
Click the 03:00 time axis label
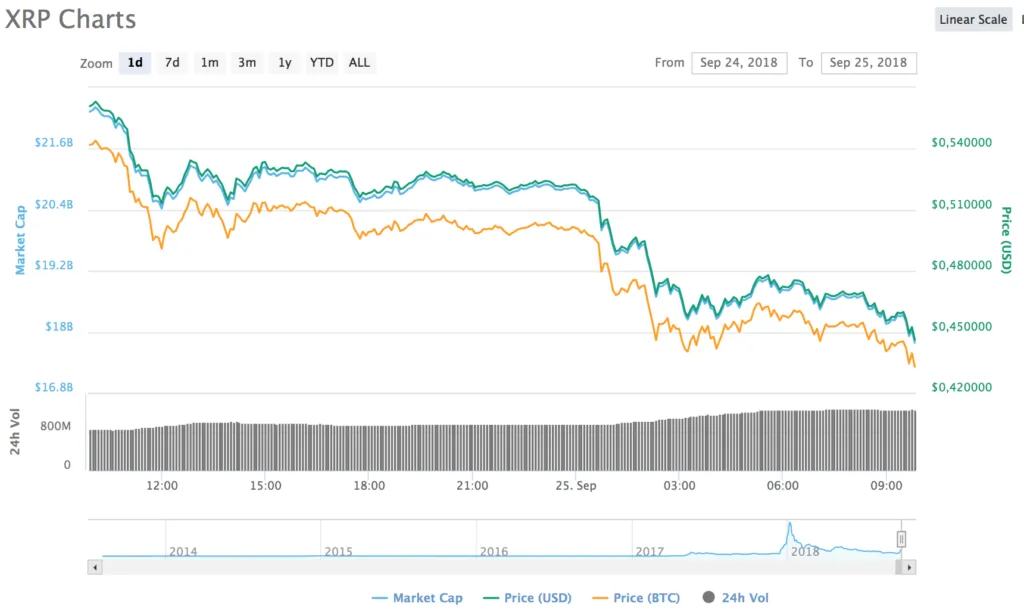(x=679, y=485)
